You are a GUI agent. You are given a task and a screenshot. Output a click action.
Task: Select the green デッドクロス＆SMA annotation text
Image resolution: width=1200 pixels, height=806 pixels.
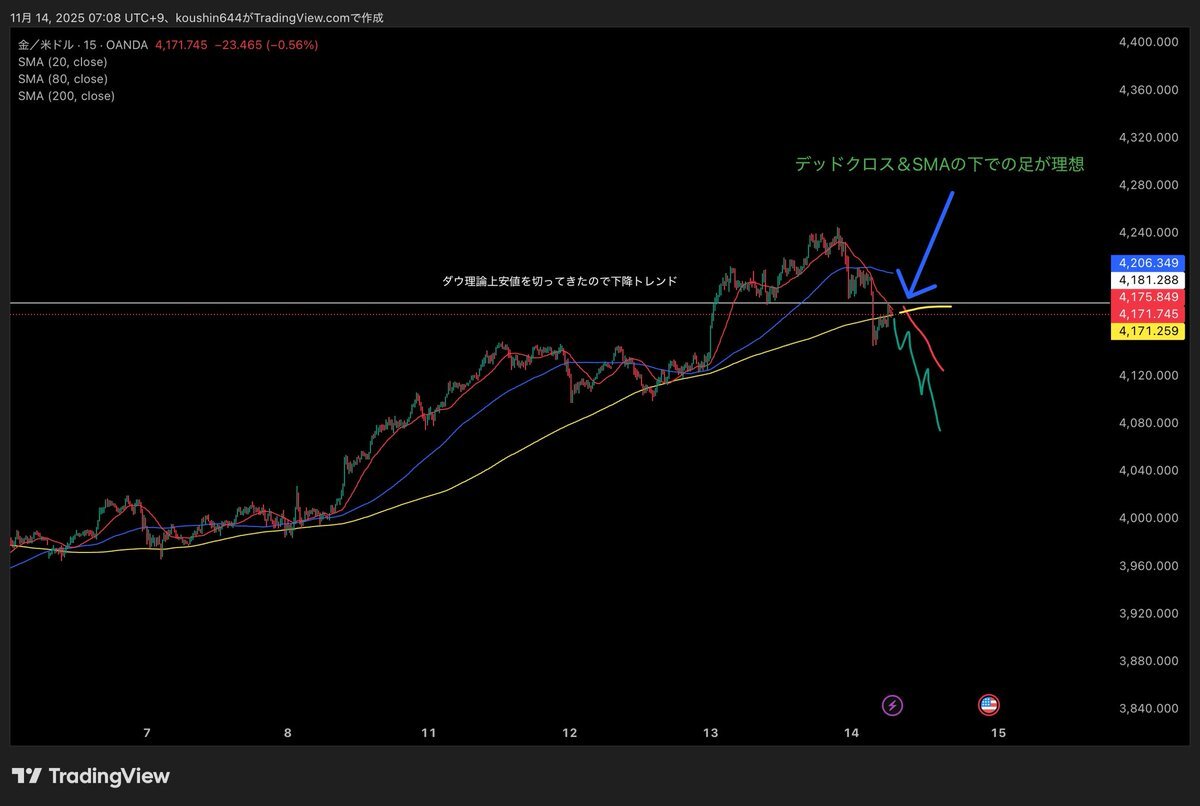939,165
